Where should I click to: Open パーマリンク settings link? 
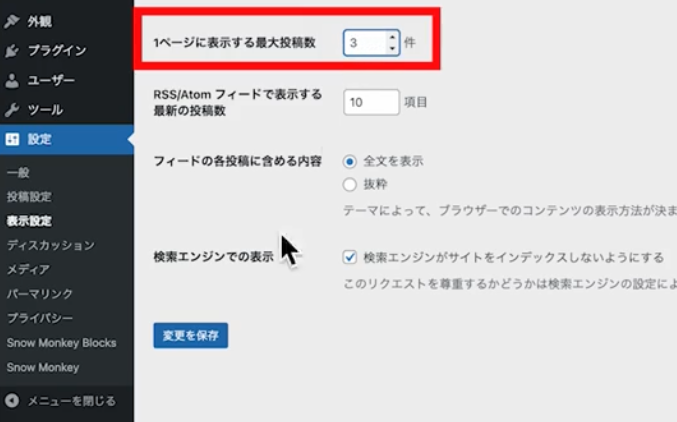point(39,294)
